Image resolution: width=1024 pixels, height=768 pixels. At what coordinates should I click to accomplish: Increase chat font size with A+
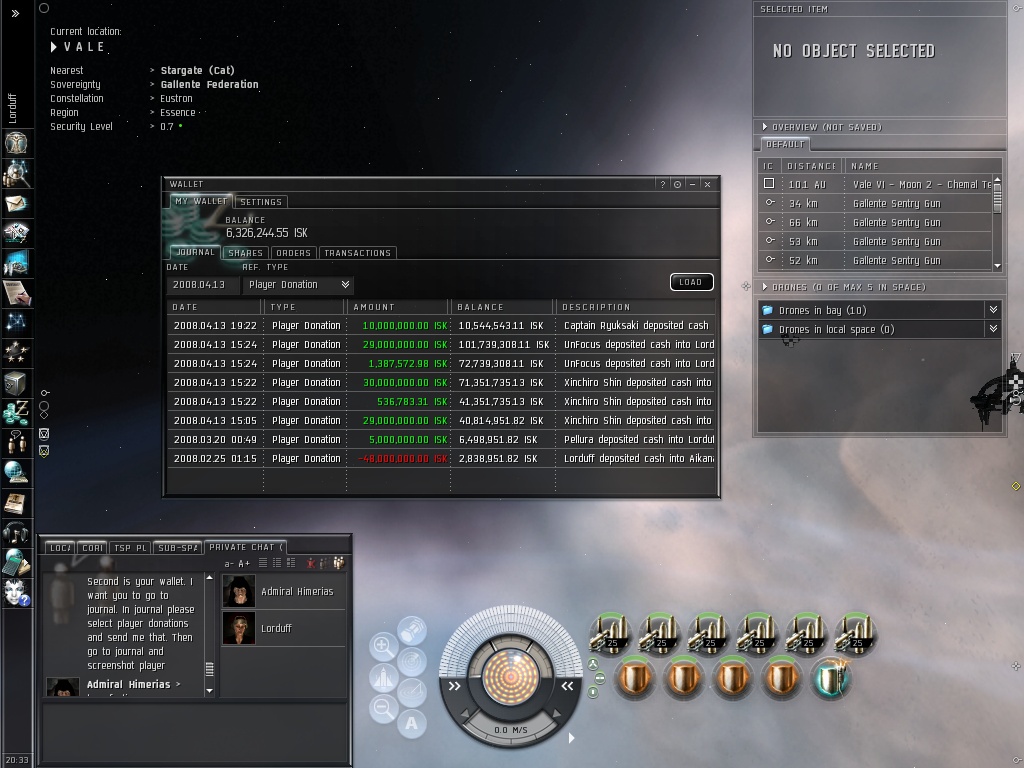coord(244,564)
